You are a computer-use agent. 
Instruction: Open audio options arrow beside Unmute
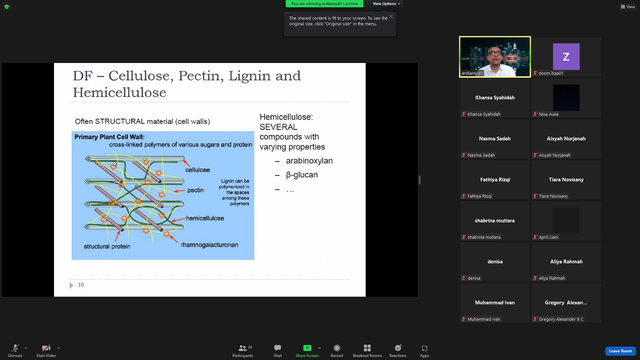click(26, 348)
